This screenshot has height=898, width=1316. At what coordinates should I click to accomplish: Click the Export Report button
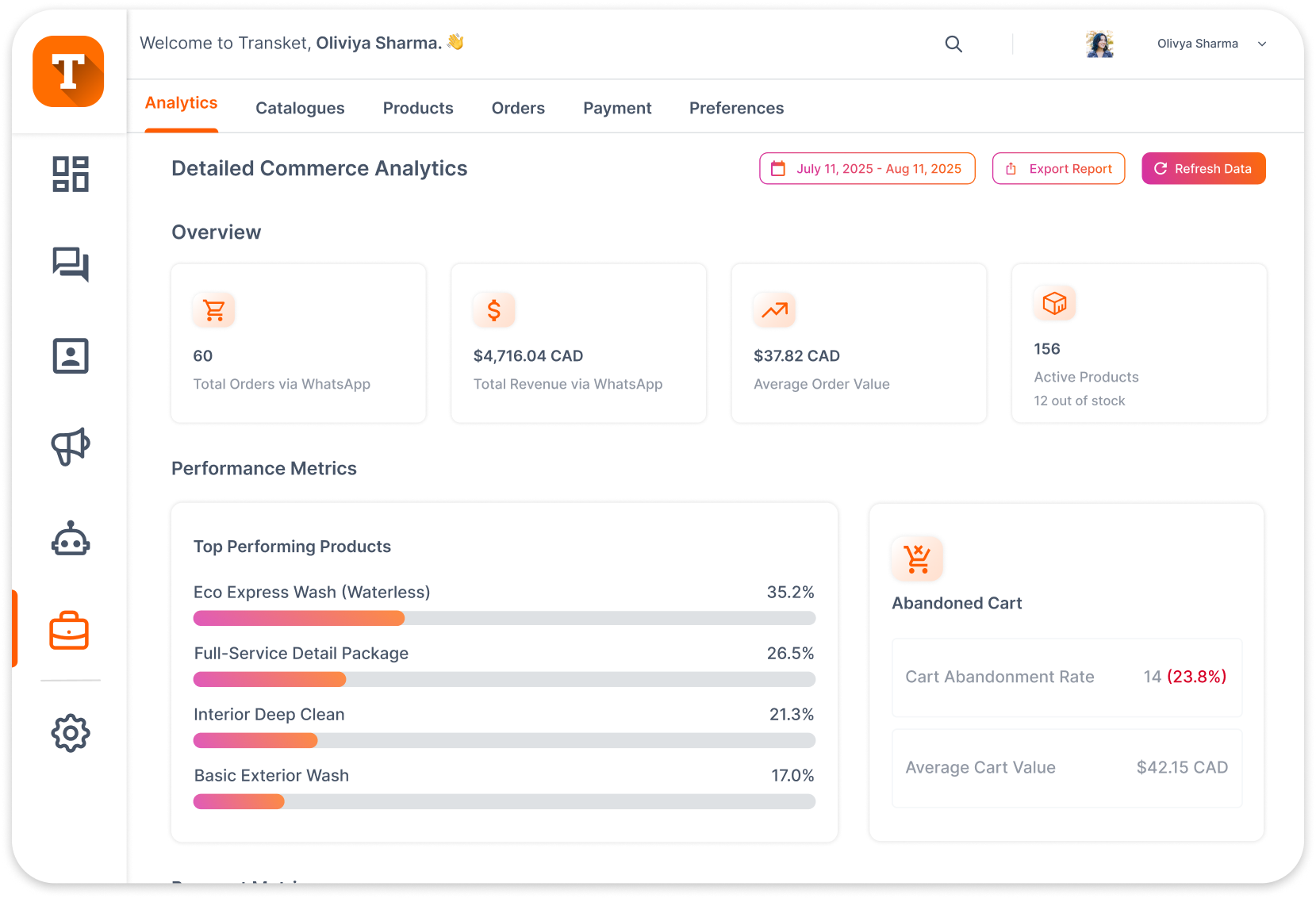tap(1058, 169)
